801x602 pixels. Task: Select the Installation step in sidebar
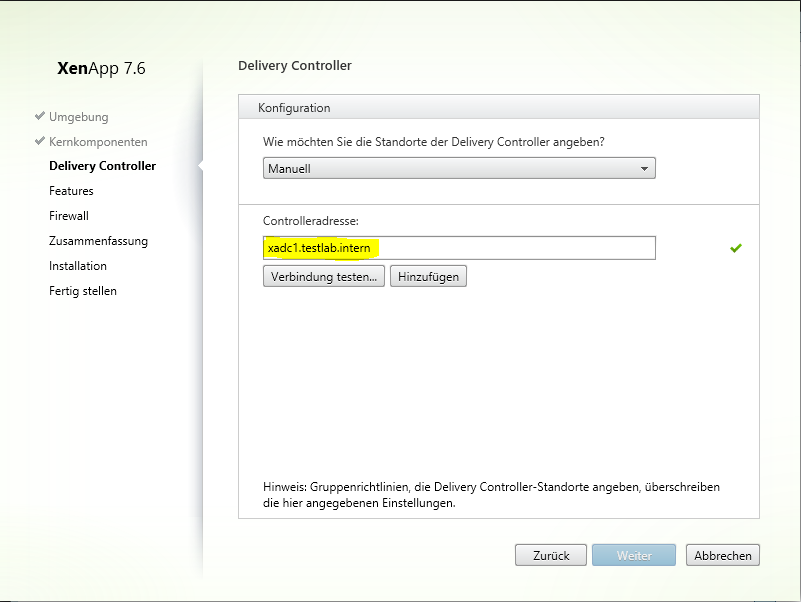pyautogui.click(x=78, y=266)
